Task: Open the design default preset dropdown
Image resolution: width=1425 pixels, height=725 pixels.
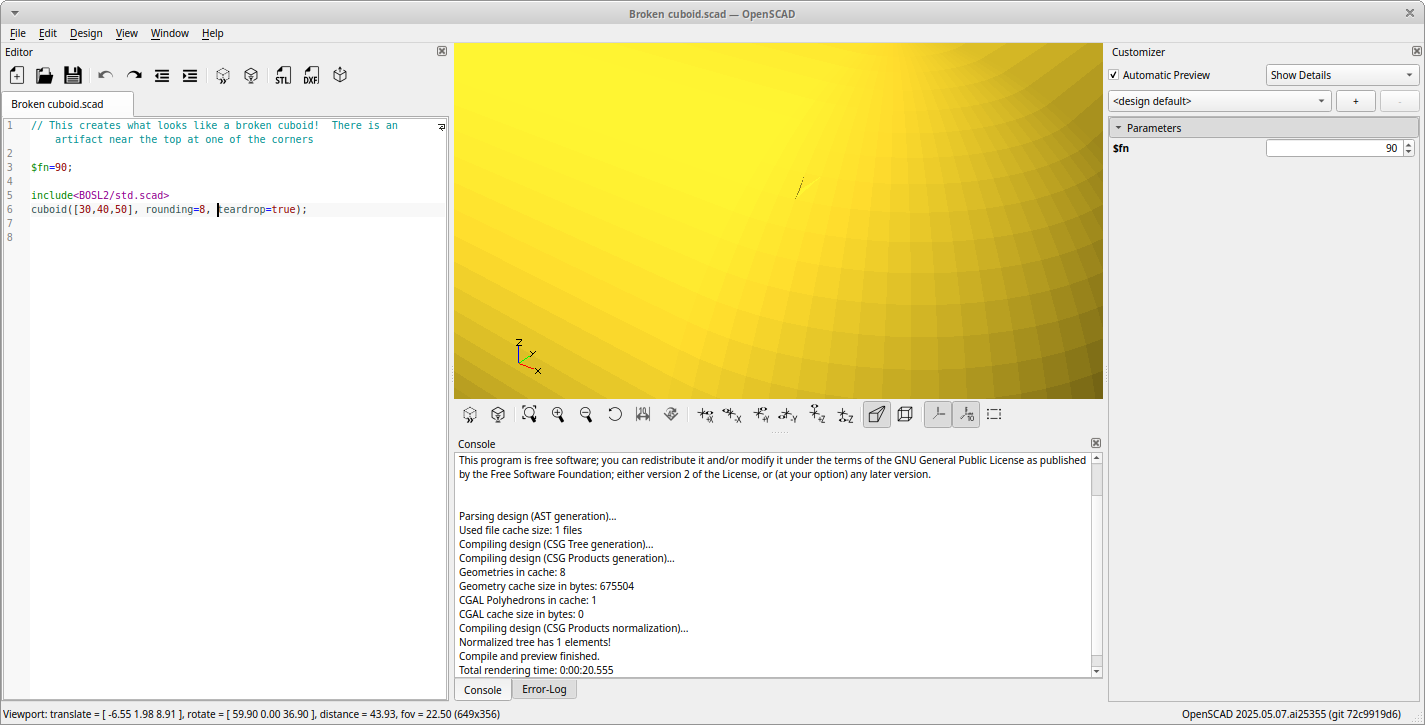Action: coord(1219,101)
